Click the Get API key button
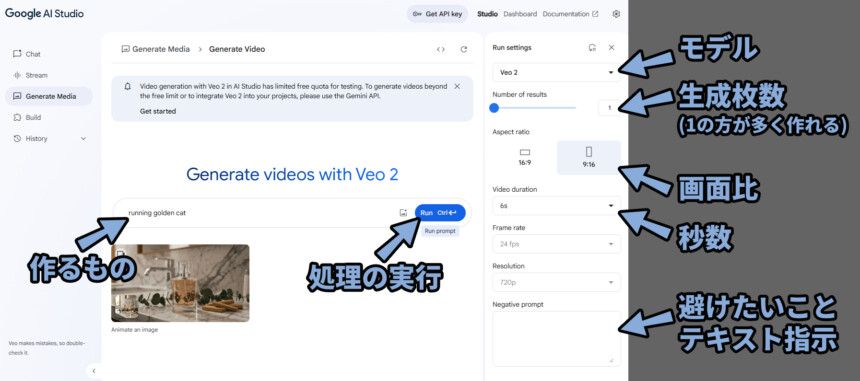Screen dimensions: 860x381 point(437,14)
